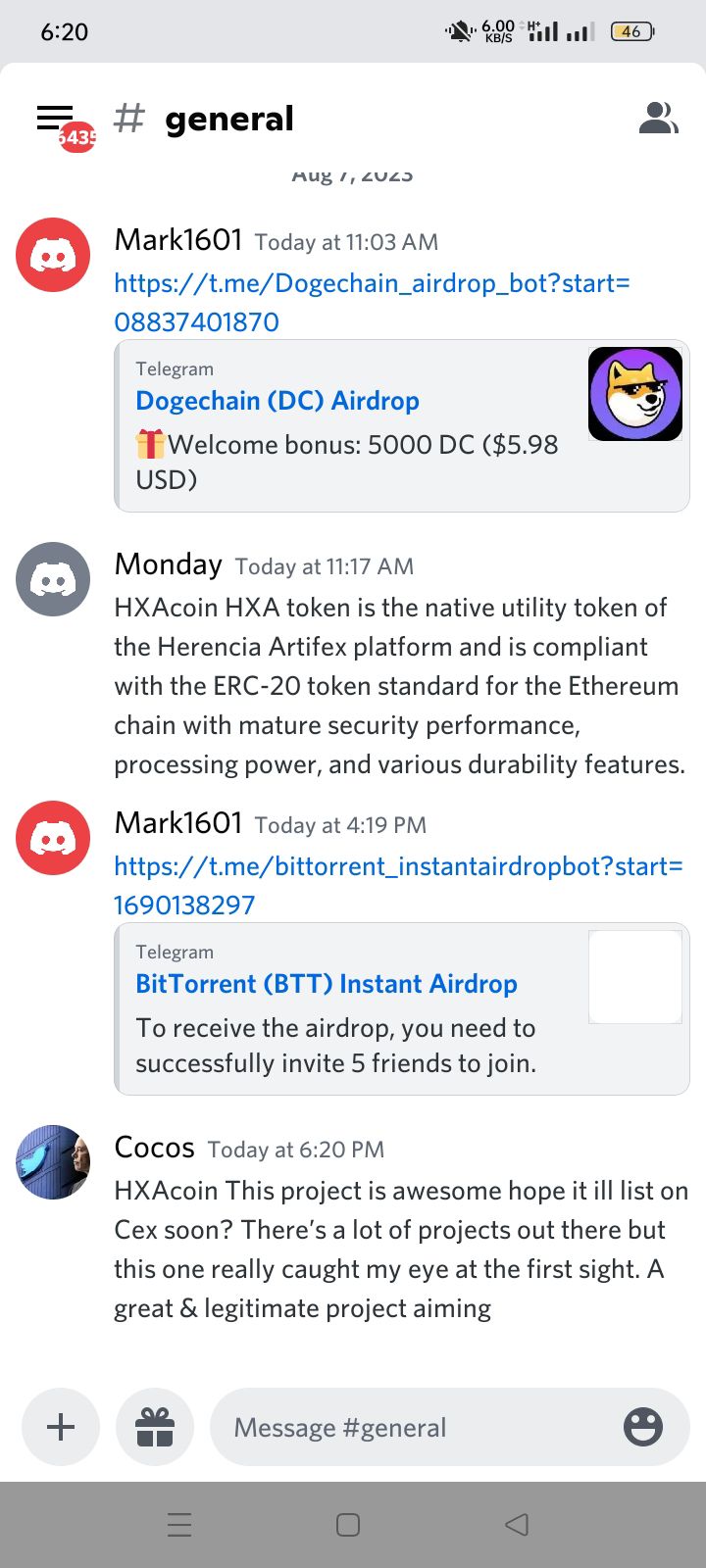
Task: Open Cocos user avatar
Action: 53,1162
